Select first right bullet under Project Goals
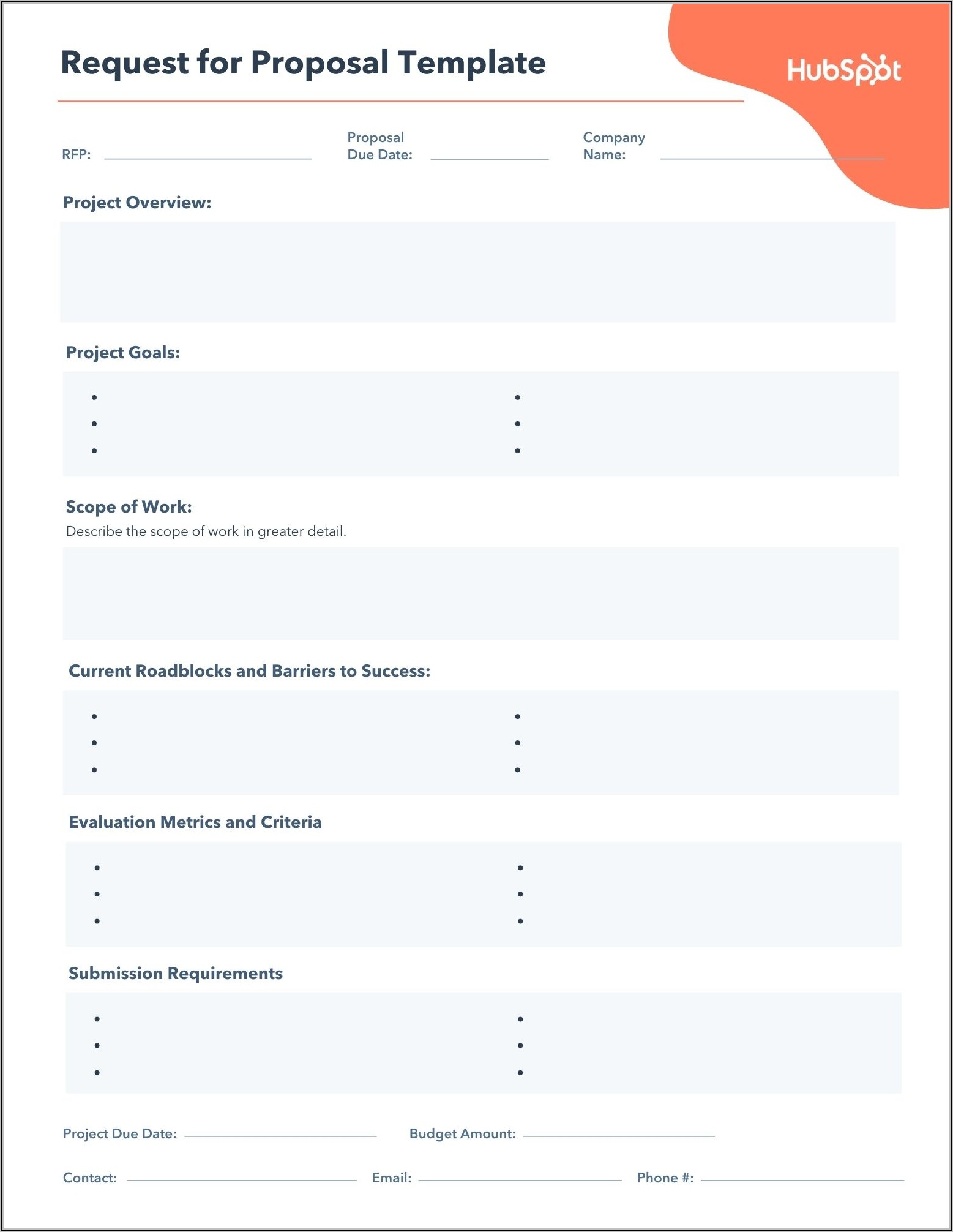The image size is (953, 1232). point(518,397)
